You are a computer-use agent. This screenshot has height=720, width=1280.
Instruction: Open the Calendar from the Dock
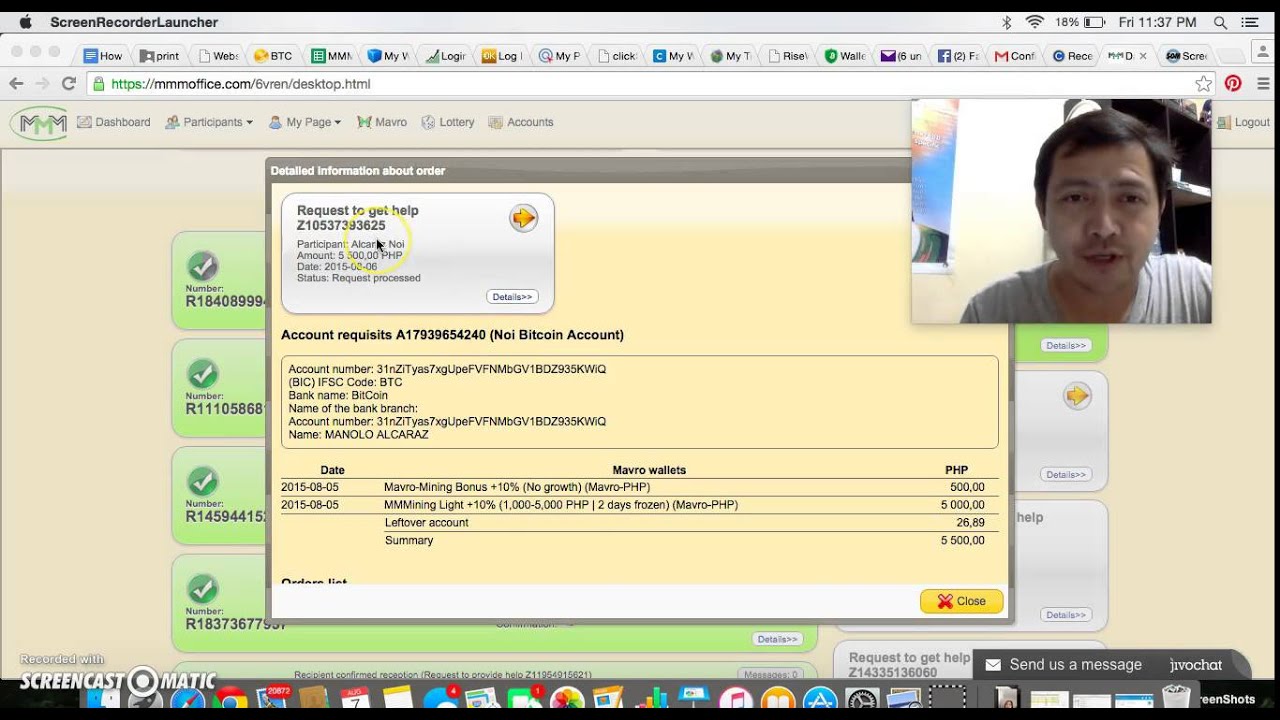pyautogui.click(x=355, y=701)
